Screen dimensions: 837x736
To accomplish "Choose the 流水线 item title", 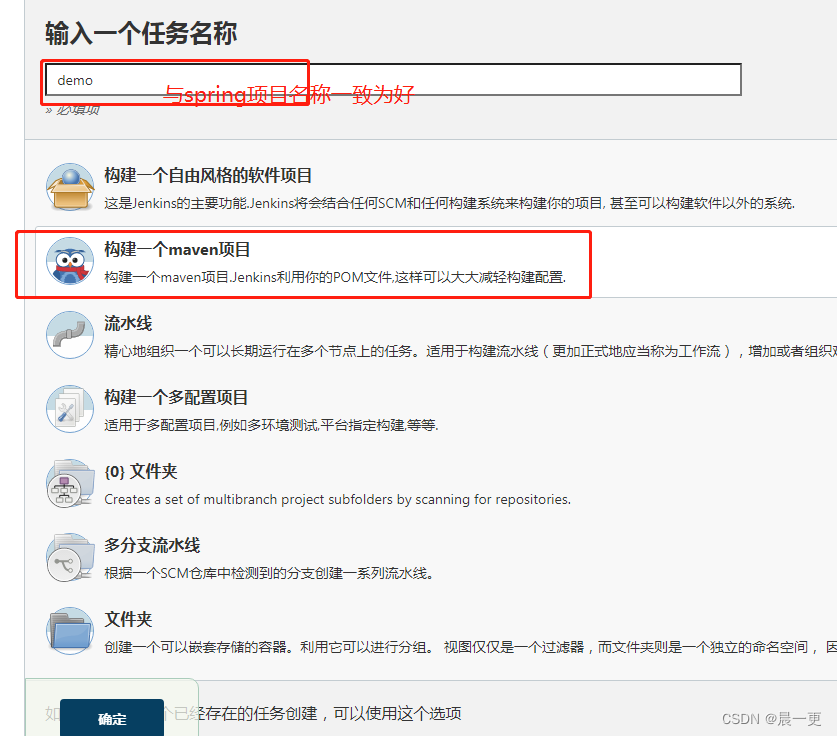I will [128, 323].
